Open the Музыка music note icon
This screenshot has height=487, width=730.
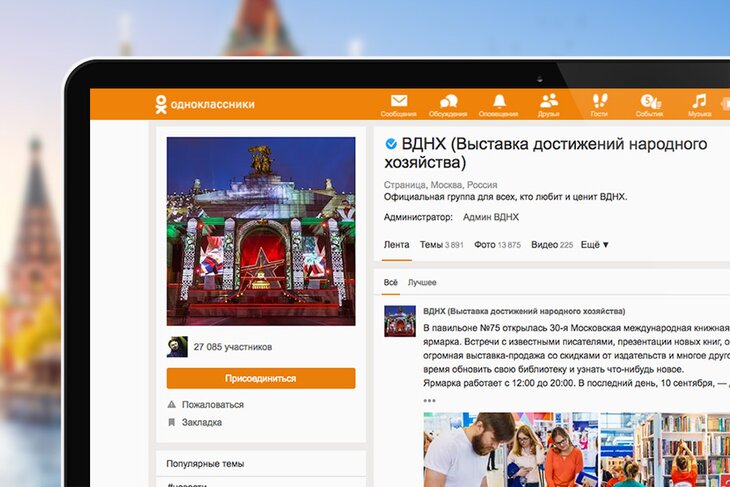pos(699,101)
